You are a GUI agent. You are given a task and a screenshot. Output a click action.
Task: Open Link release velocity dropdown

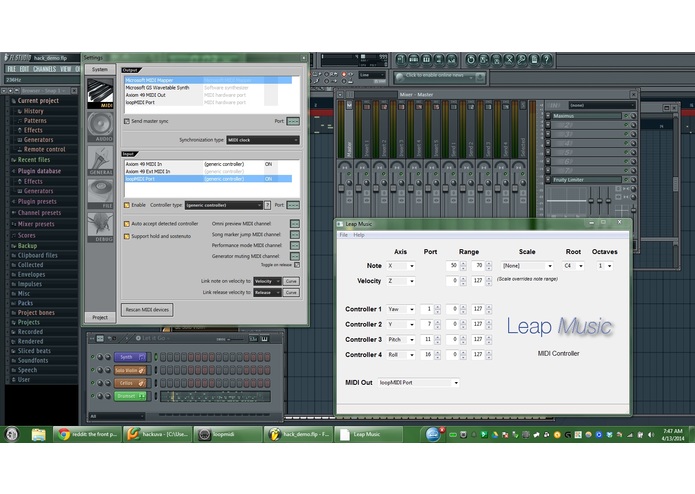(267, 292)
